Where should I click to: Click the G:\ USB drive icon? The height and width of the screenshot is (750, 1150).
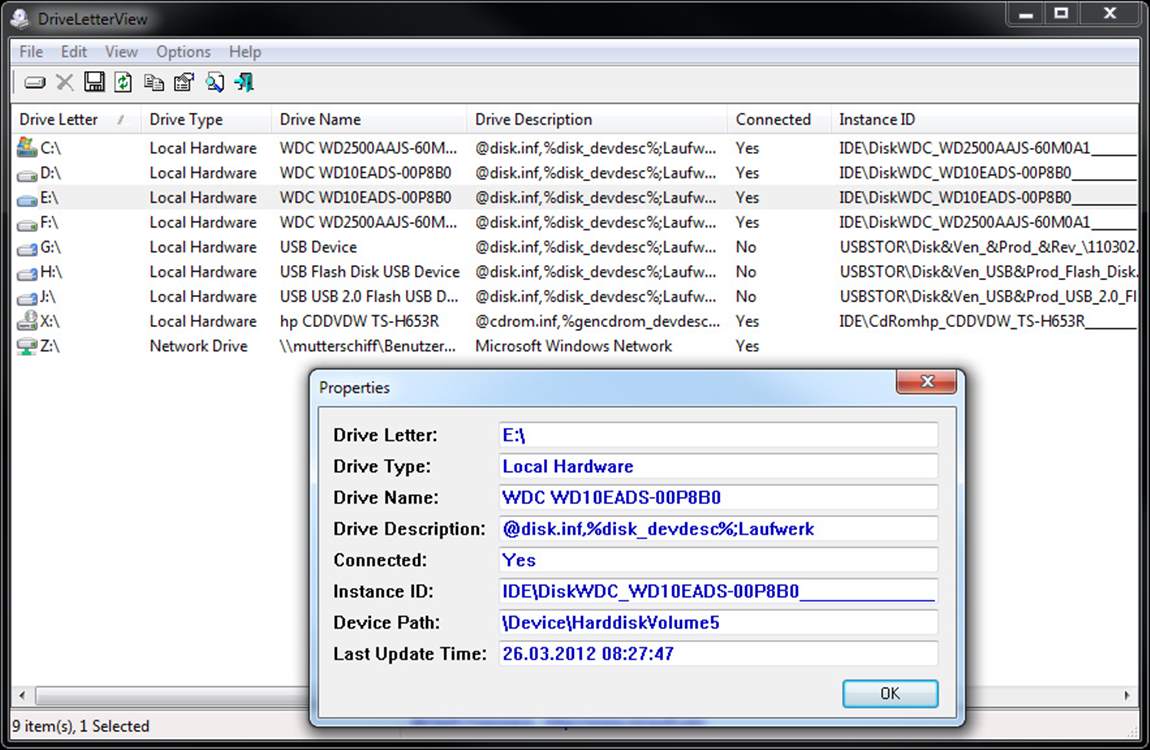27,249
